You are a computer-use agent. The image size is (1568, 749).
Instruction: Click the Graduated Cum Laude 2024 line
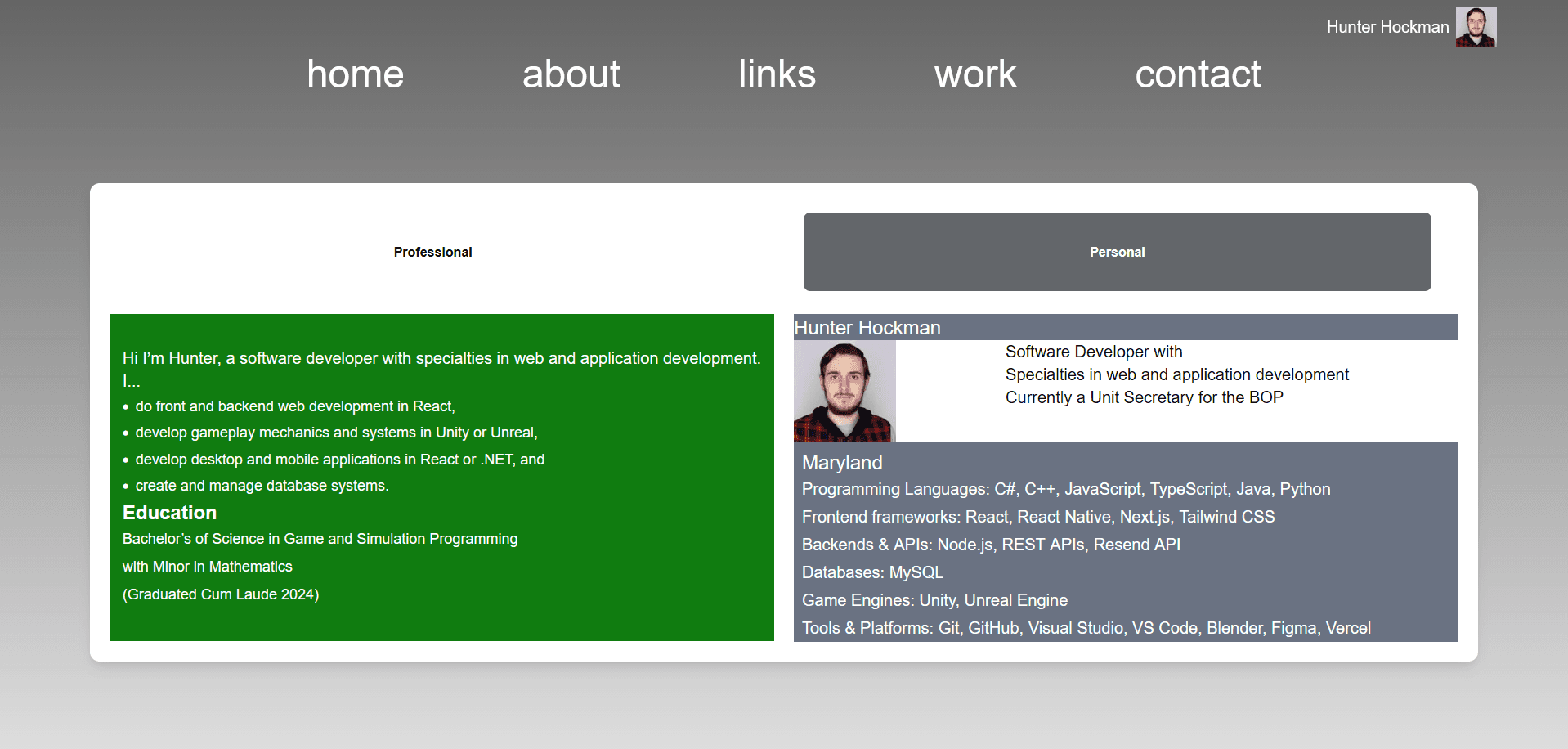coord(221,594)
